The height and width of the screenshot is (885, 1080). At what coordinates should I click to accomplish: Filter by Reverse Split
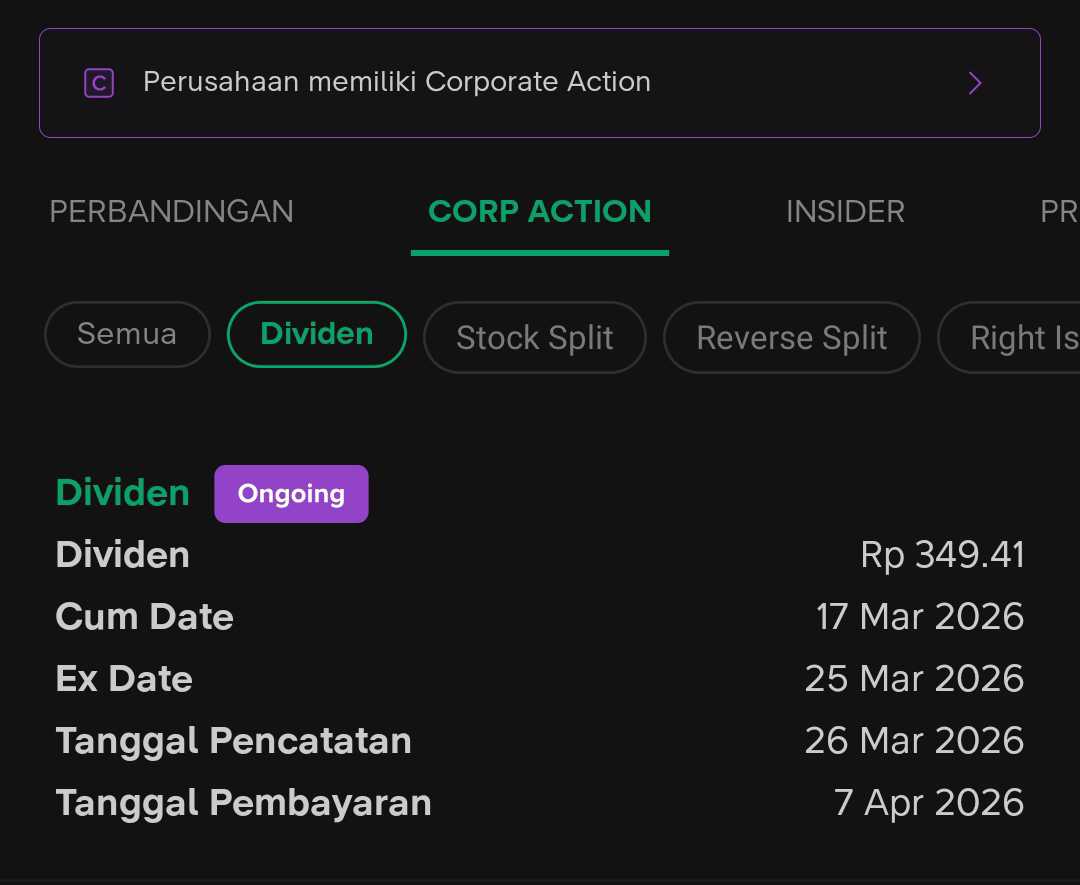tap(792, 338)
